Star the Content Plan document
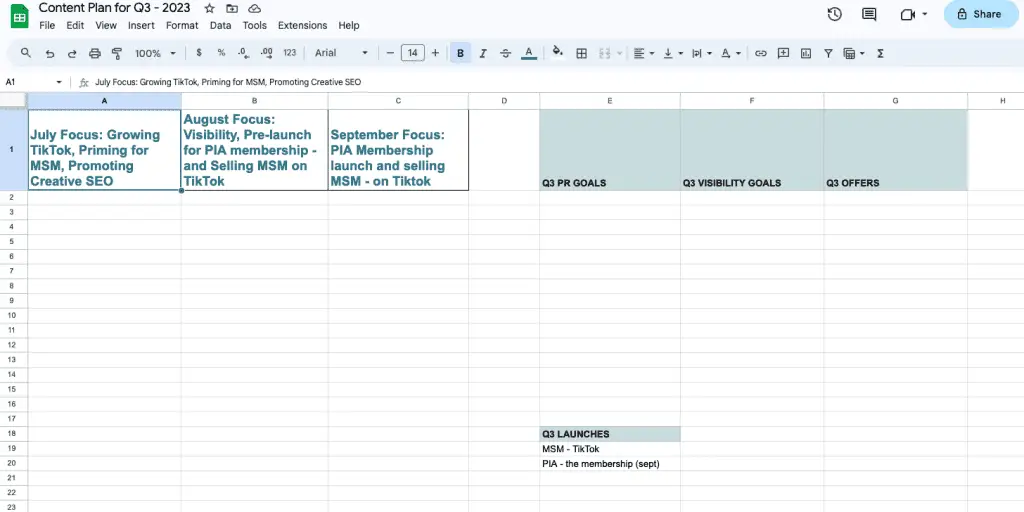Viewport: 1024px width, 512px height. [209, 8]
